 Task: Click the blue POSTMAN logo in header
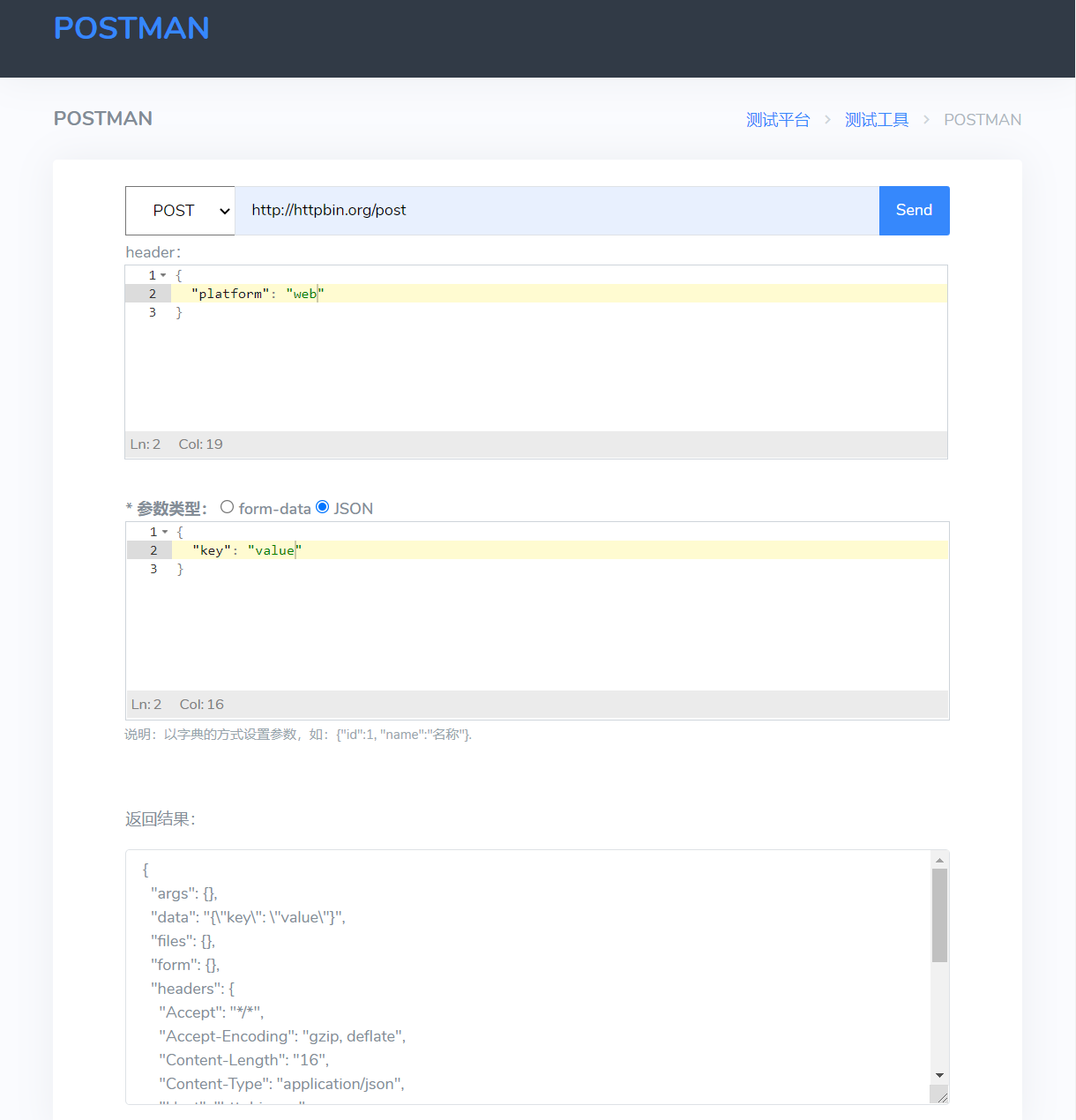131,28
